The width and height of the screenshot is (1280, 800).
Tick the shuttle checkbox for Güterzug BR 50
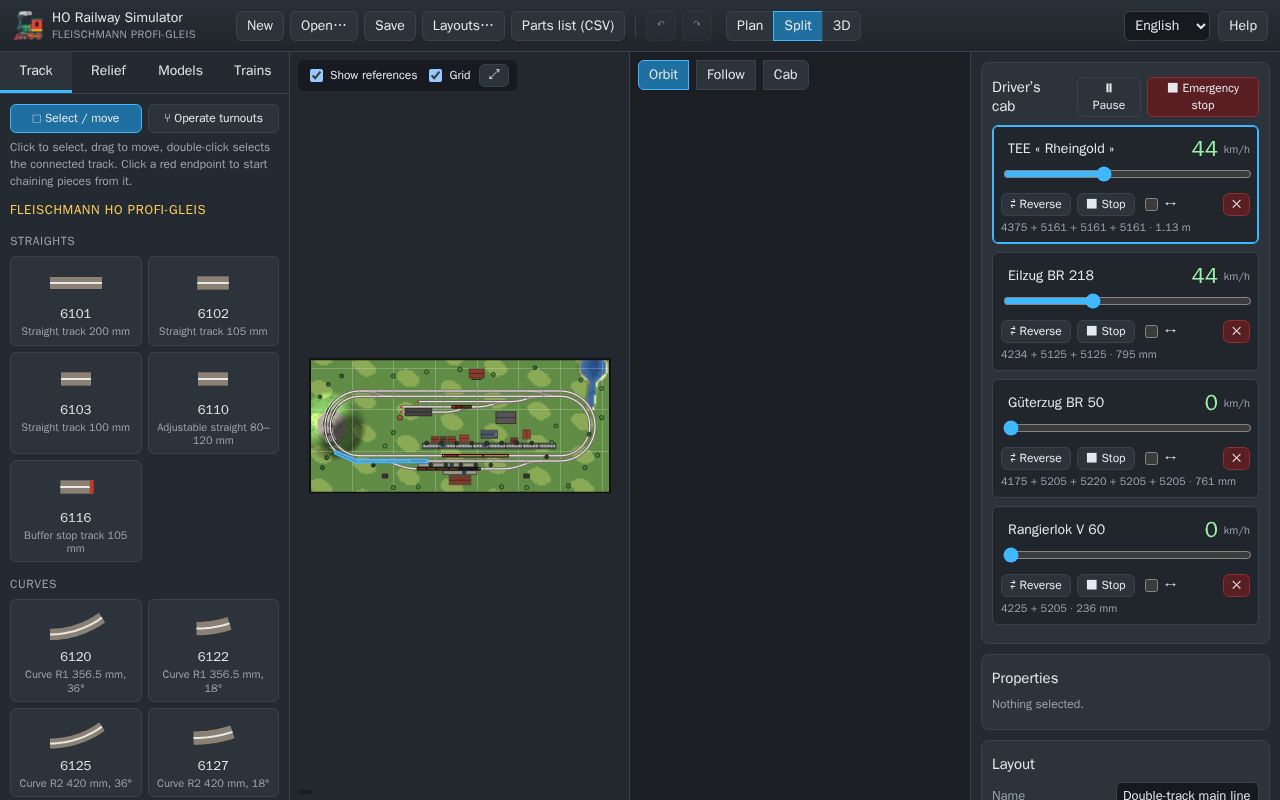[1151, 458]
